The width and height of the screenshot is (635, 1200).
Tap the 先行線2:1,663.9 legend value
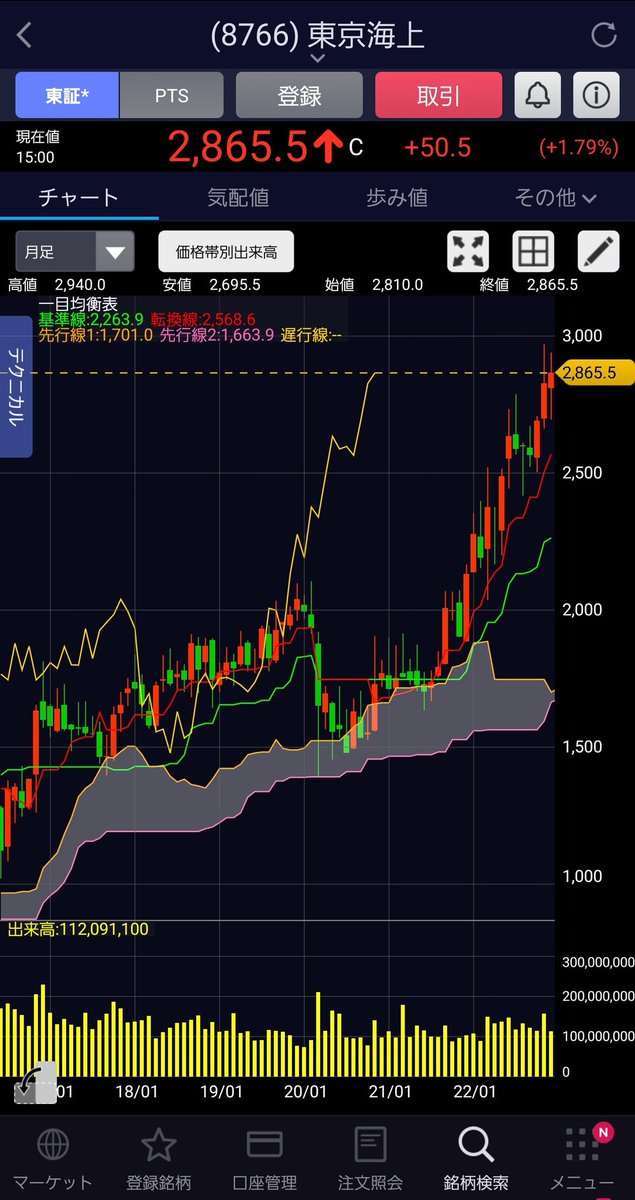[x=217, y=335]
